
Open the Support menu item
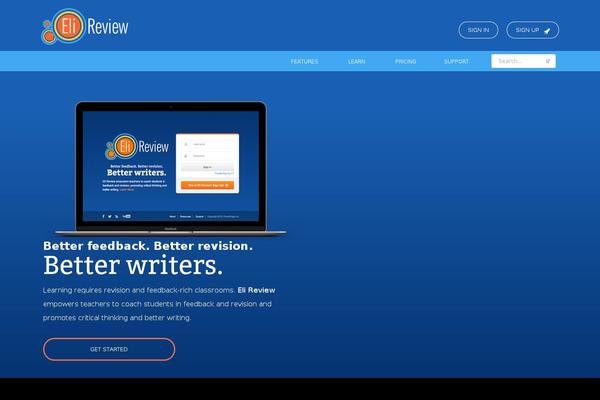[x=456, y=61]
